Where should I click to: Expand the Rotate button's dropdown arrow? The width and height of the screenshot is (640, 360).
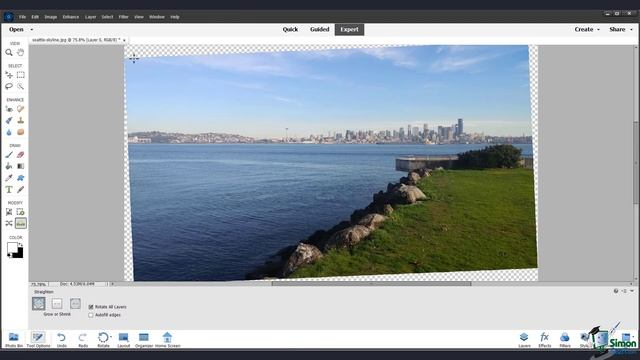(111, 337)
